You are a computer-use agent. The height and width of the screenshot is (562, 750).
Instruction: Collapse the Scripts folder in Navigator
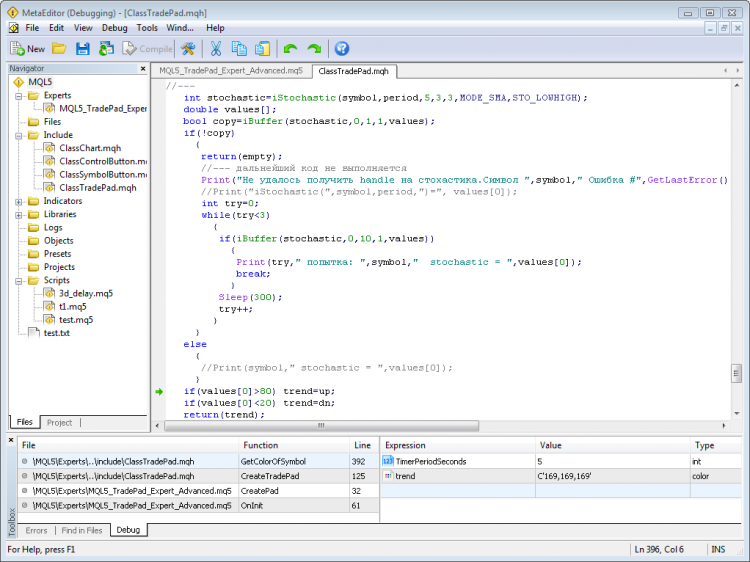pyautogui.click(x=20, y=281)
